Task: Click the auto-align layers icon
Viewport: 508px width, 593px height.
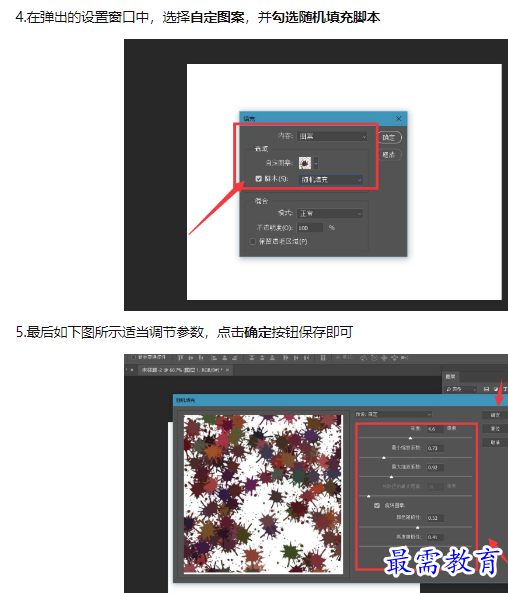Action: (323, 357)
